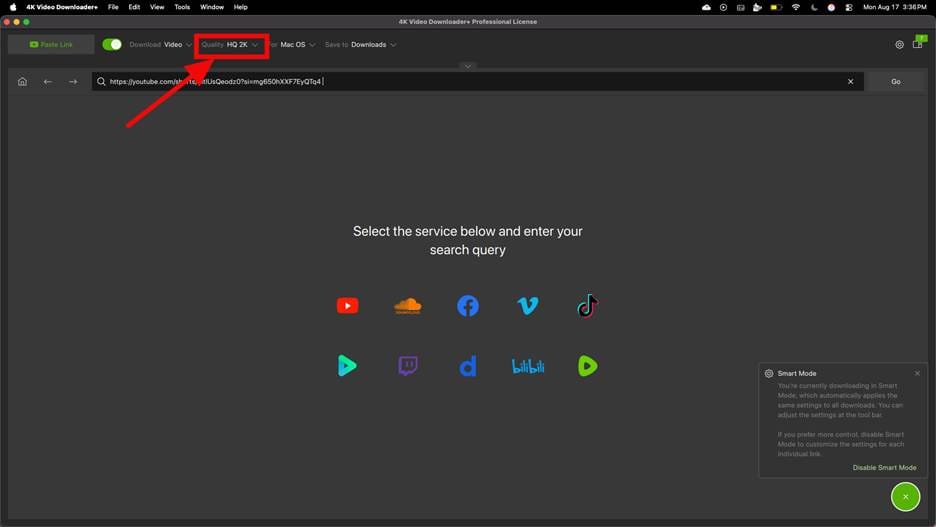Open settings via the toolbar gear icon
The height and width of the screenshot is (527, 936).
point(899,45)
